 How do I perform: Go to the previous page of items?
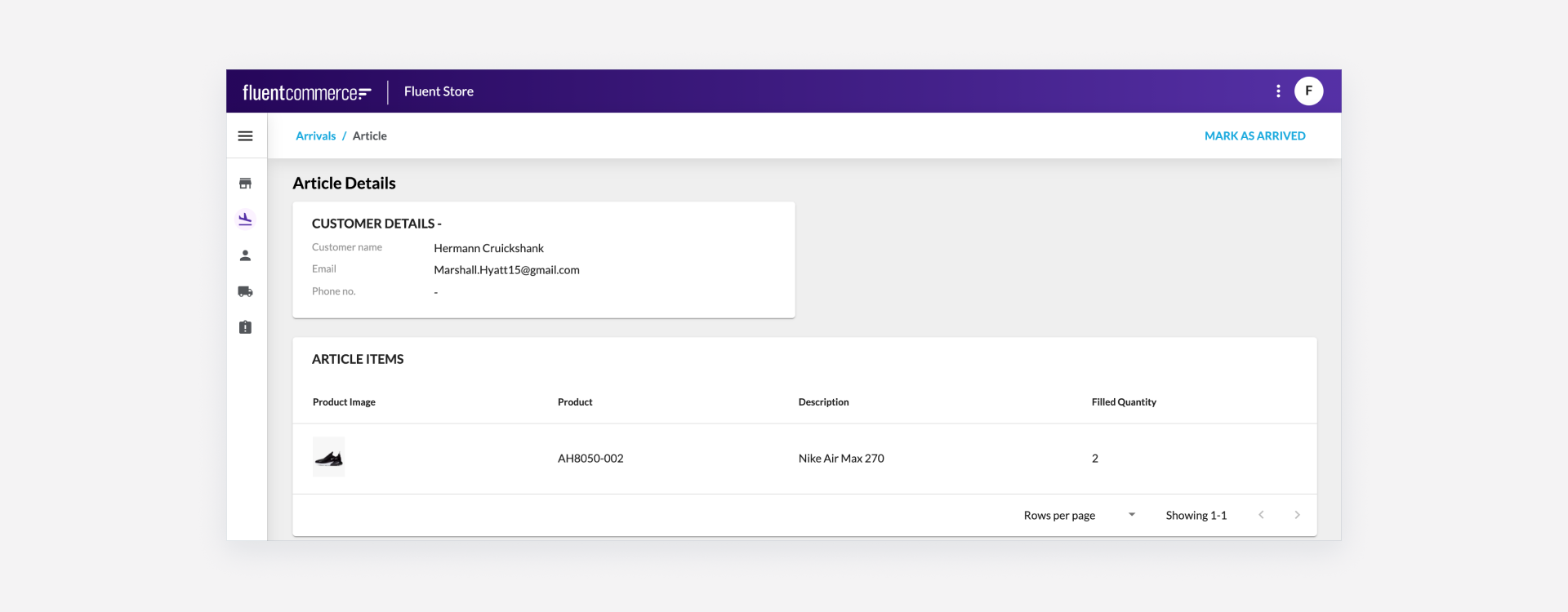click(1261, 515)
